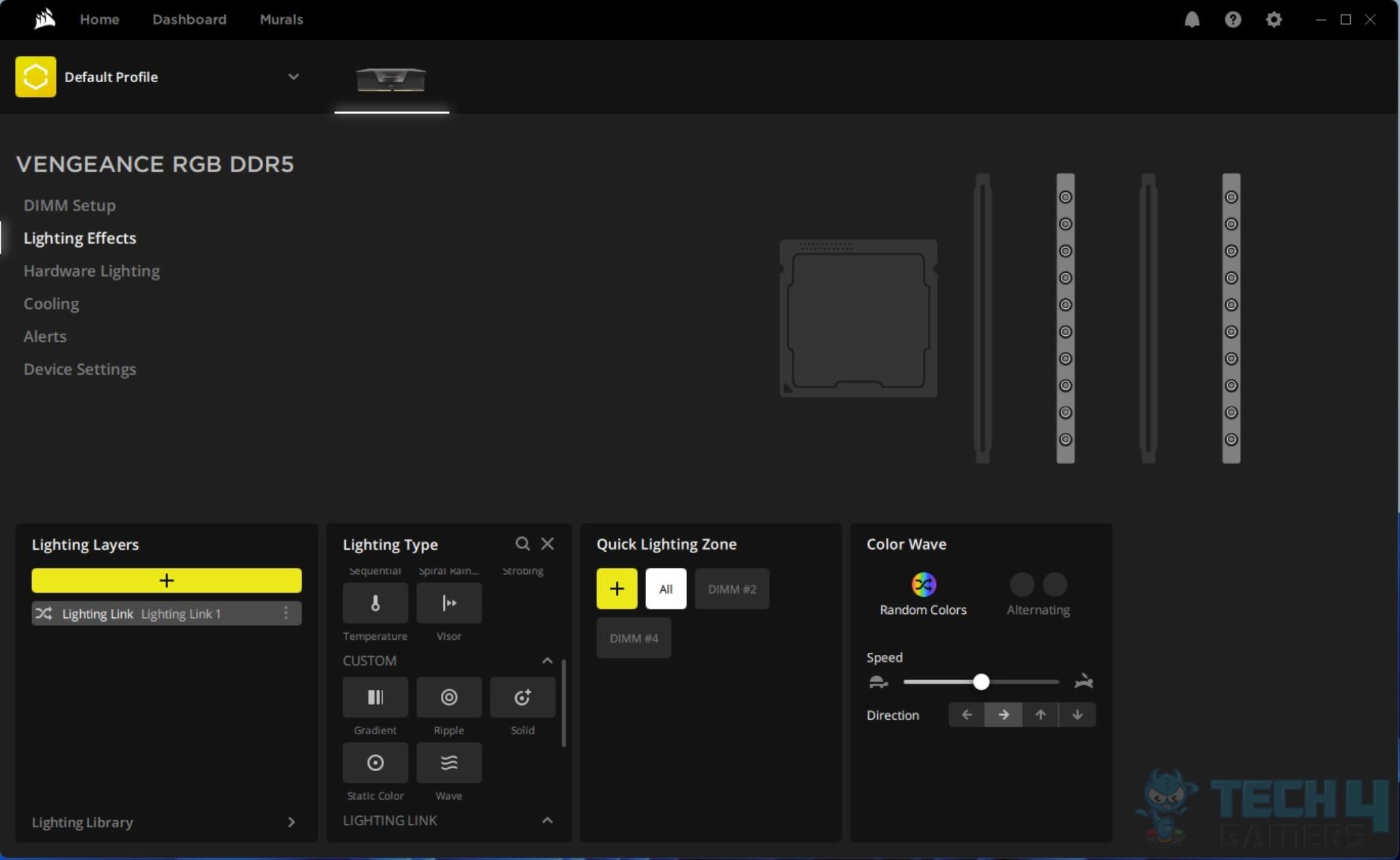Open Device Settings section

pos(80,369)
